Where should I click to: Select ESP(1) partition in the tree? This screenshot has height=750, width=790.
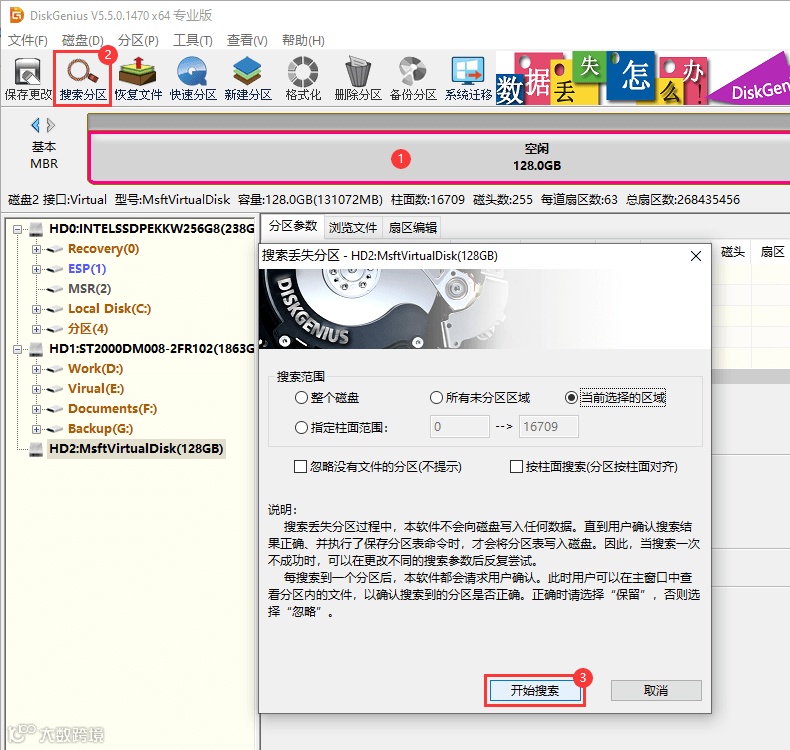(87, 269)
